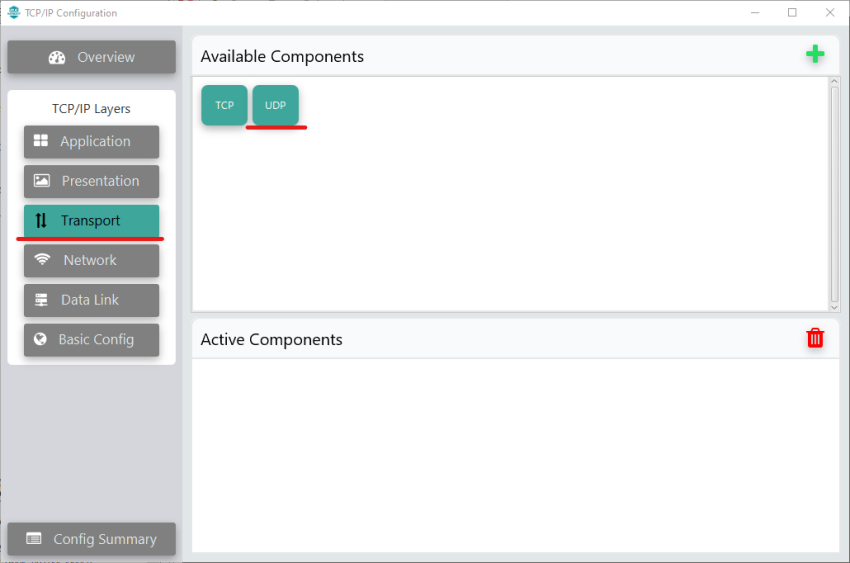Viewport: 850px width, 563px height.
Task: Click the Network layer wifi icon
Action: click(42, 260)
